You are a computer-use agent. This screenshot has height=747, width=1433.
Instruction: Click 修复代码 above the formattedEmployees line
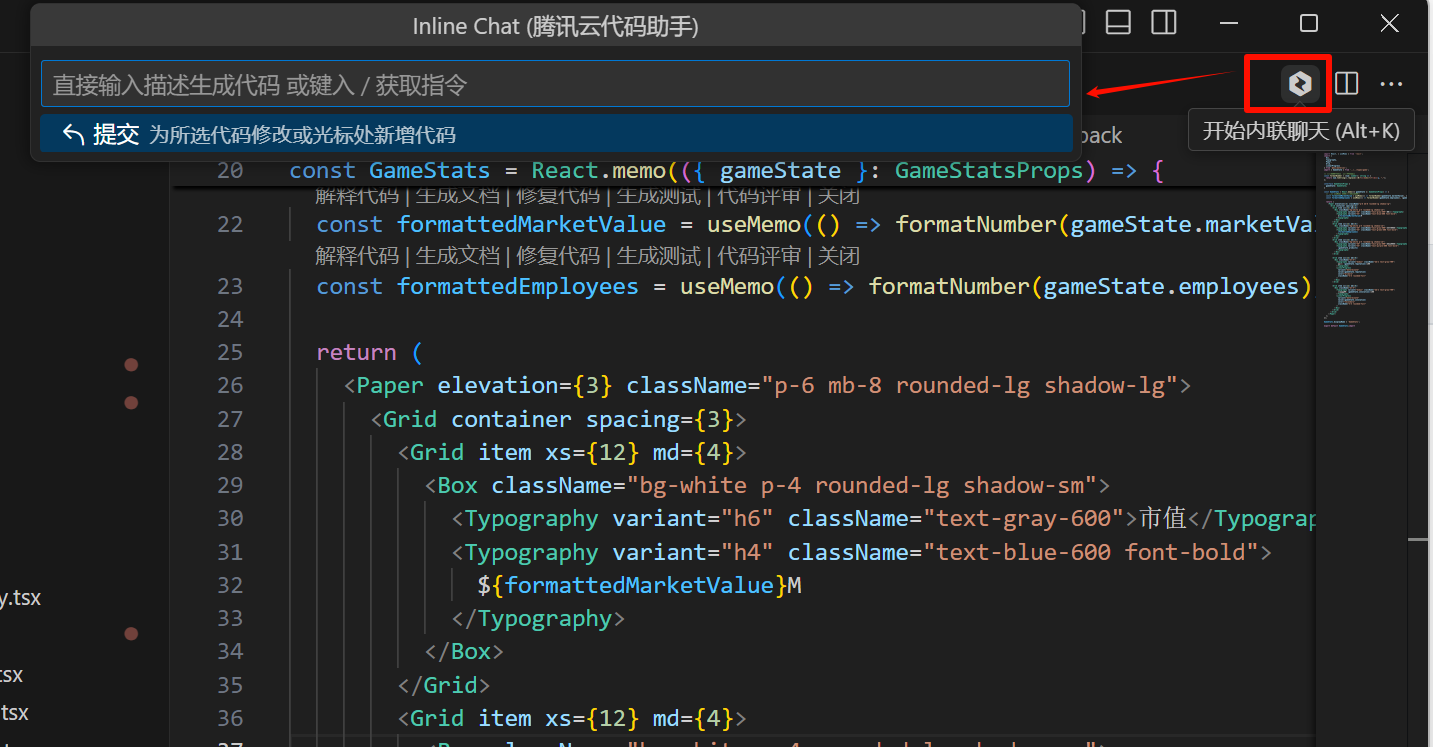coord(558,256)
